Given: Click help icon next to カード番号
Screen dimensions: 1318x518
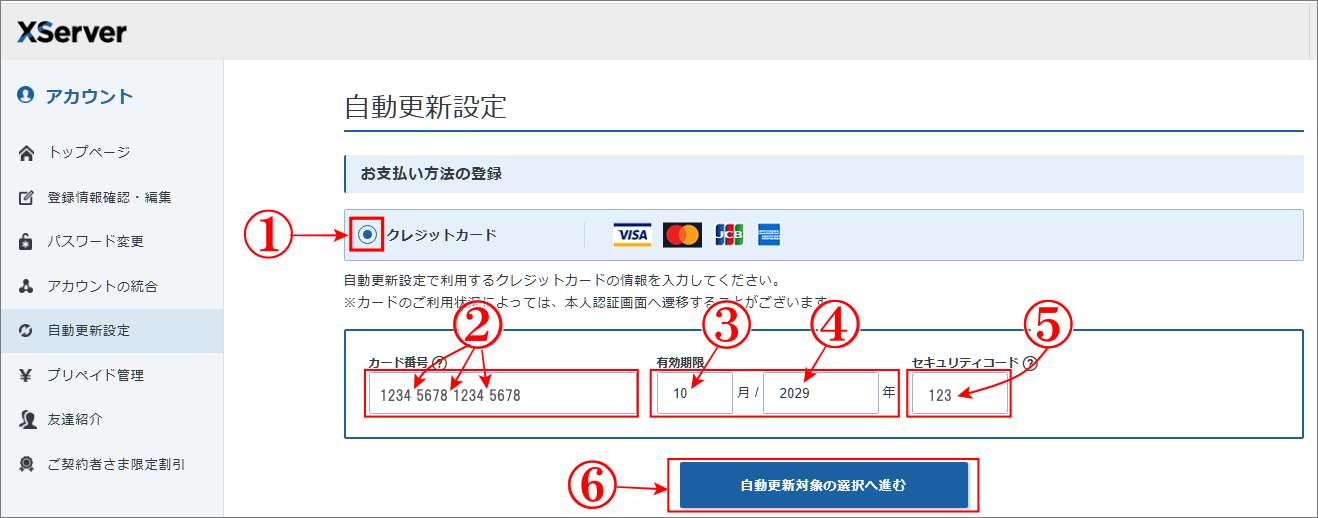Looking at the screenshot, I should (439, 362).
